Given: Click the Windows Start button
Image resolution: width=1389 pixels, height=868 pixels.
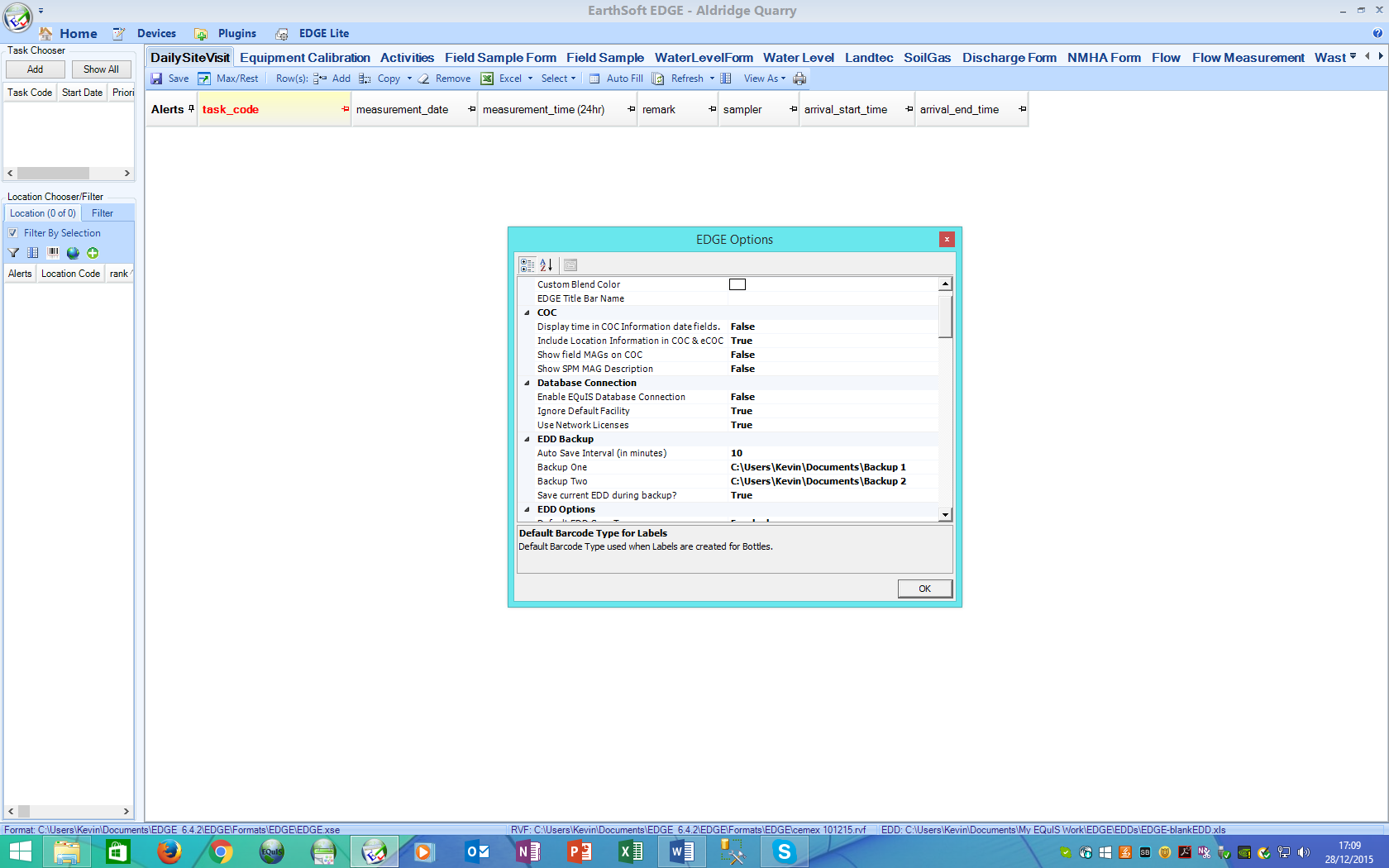Looking at the screenshot, I should pos(20,851).
